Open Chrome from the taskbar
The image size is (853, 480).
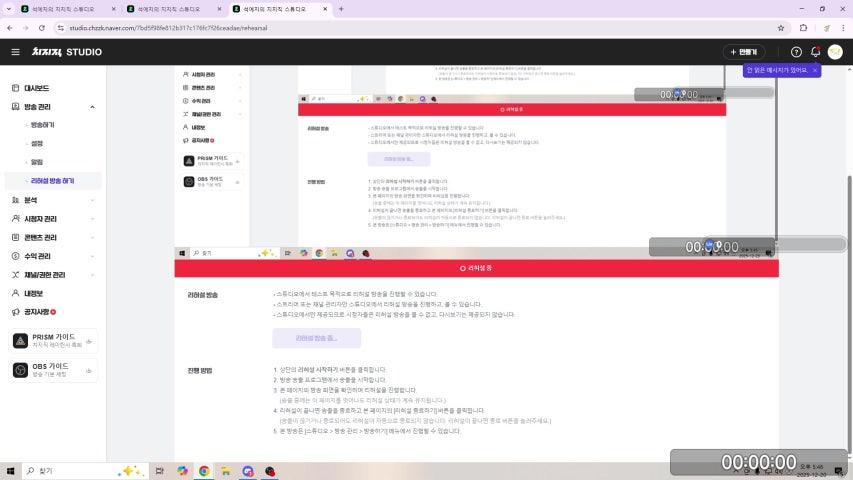click(x=204, y=471)
